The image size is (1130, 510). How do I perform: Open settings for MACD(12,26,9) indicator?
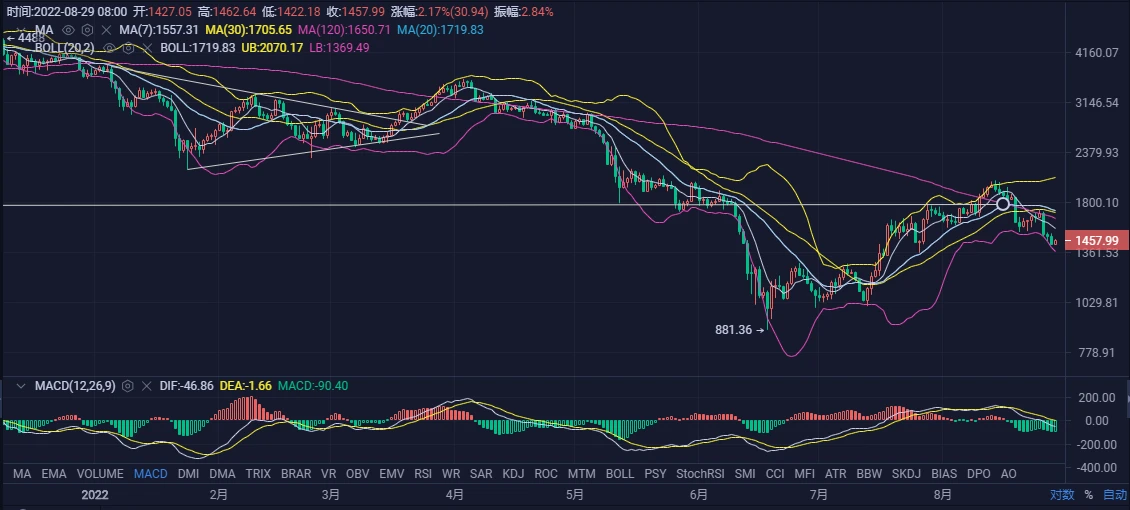pos(128,386)
